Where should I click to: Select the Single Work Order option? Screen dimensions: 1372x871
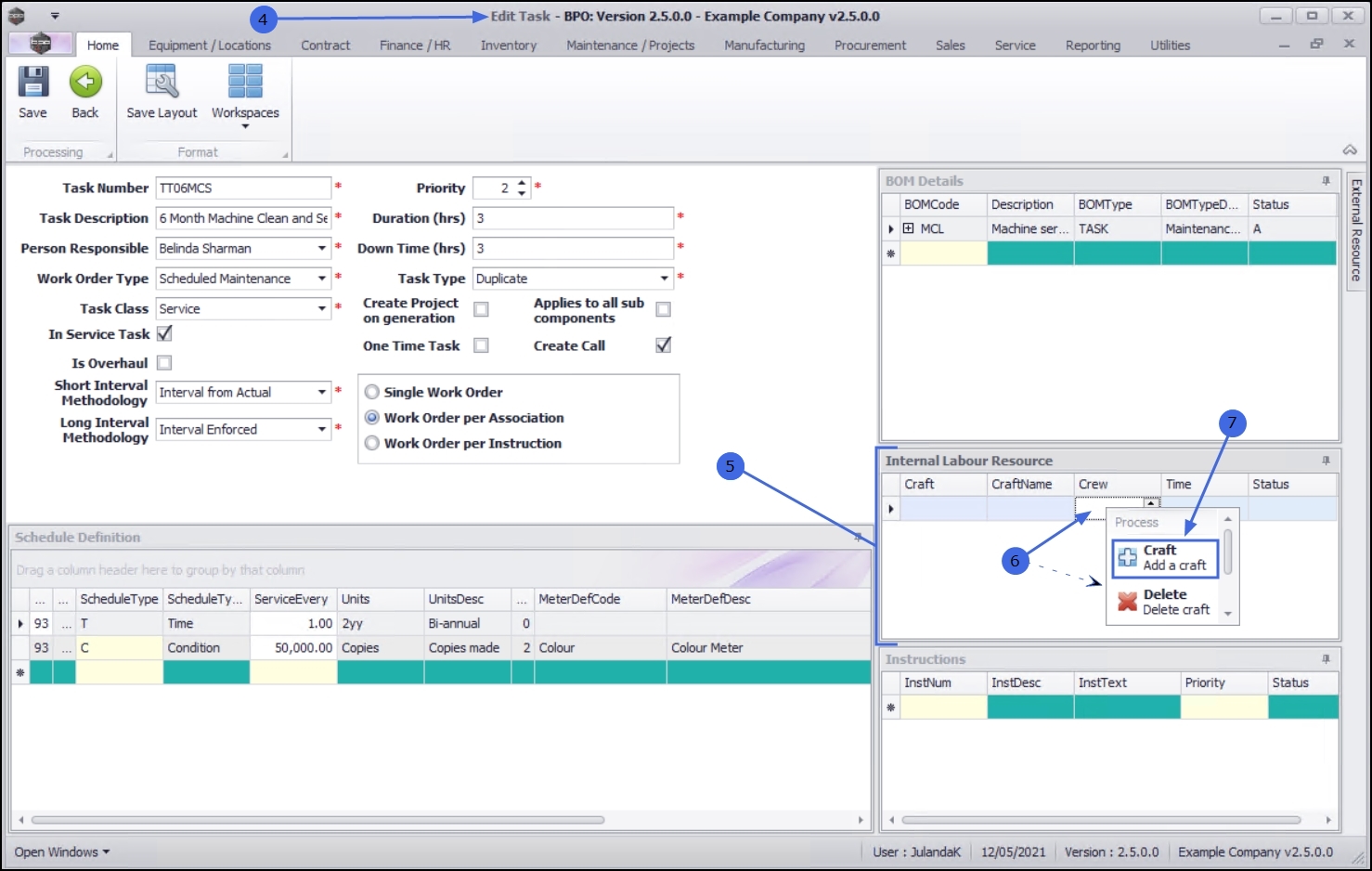372,392
